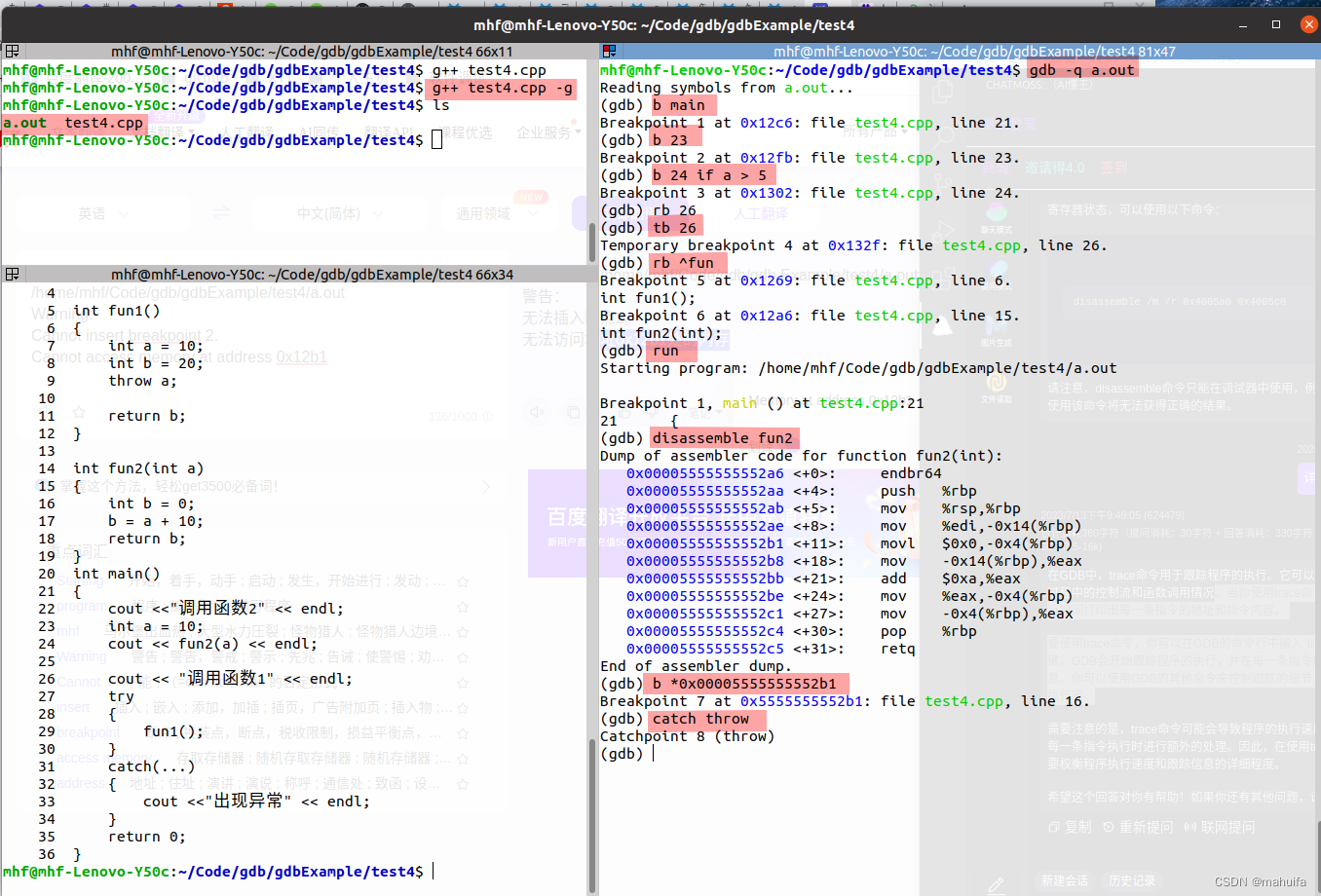Click source line 26 cout '调用函数1'
The image size is (1321, 896).
pos(231,679)
